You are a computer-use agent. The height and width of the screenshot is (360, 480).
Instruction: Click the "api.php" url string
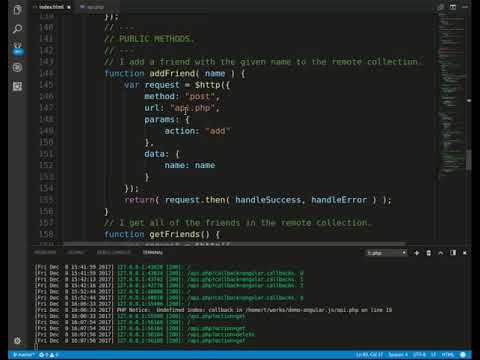point(192,108)
